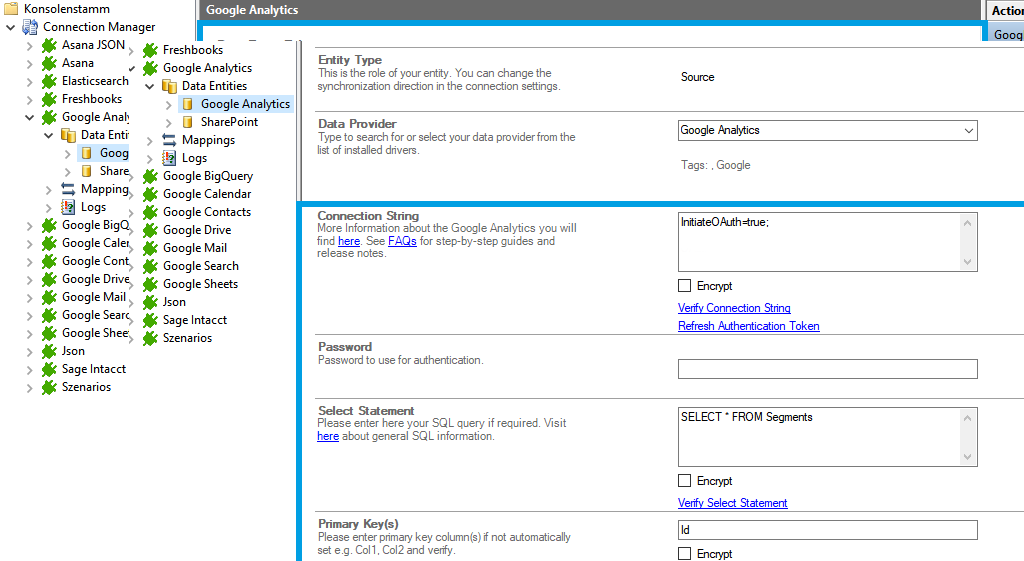Expand the SharePoint entity chevron

(x=168, y=123)
